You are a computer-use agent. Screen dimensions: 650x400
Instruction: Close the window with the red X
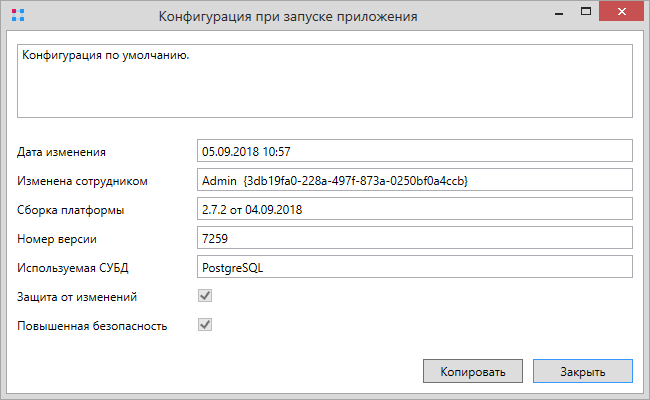pyautogui.click(x=621, y=12)
